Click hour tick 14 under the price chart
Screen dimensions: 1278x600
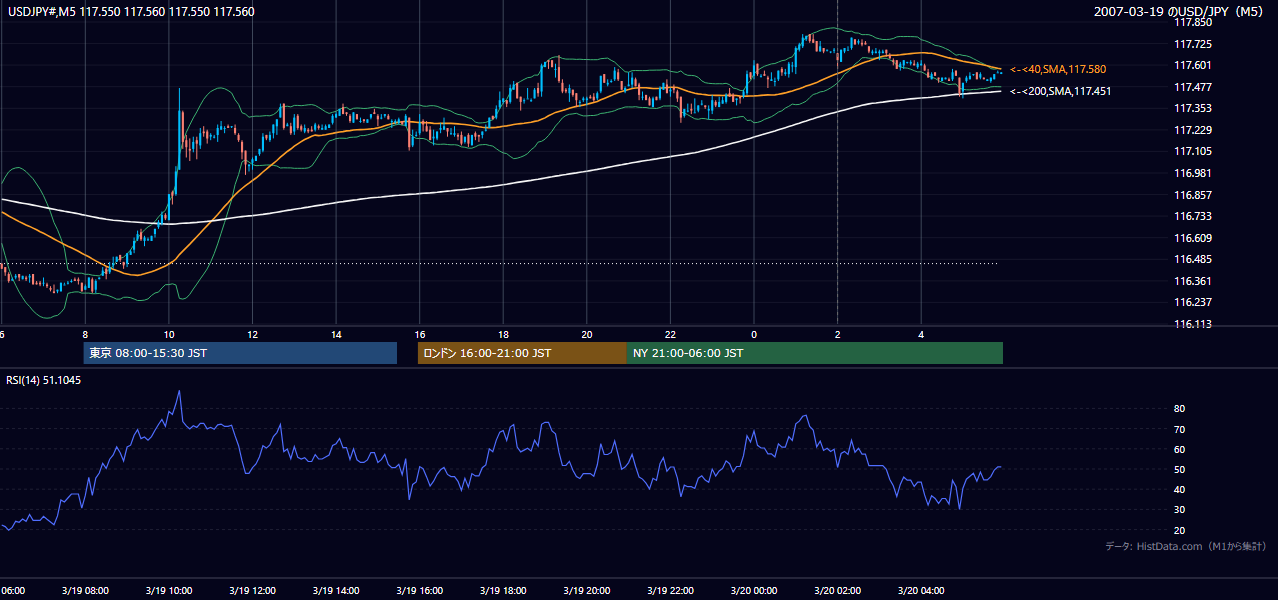(x=336, y=334)
